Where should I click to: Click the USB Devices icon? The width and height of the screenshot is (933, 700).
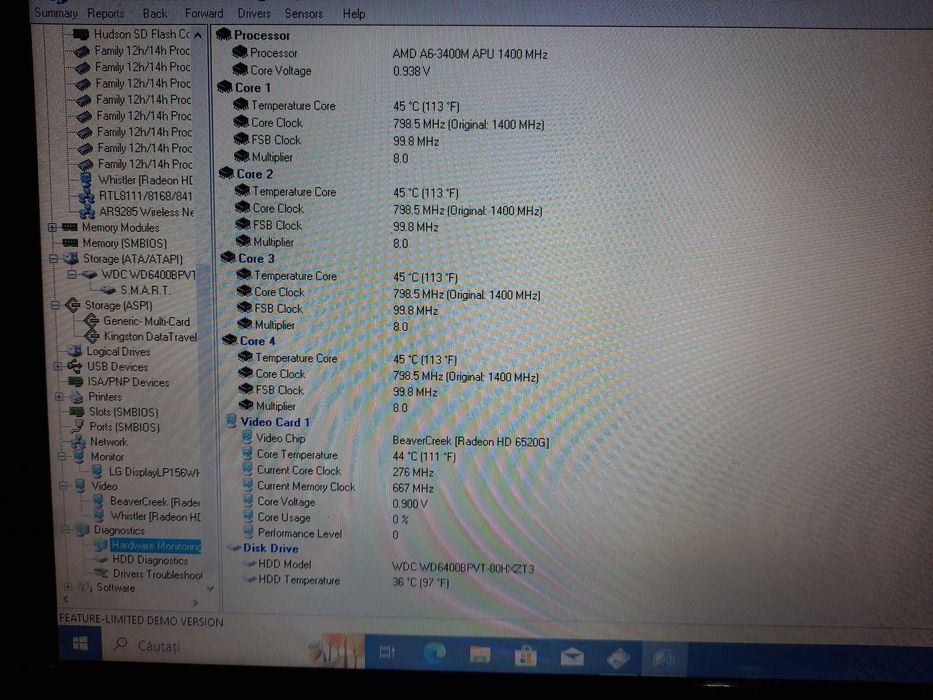click(x=75, y=366)
